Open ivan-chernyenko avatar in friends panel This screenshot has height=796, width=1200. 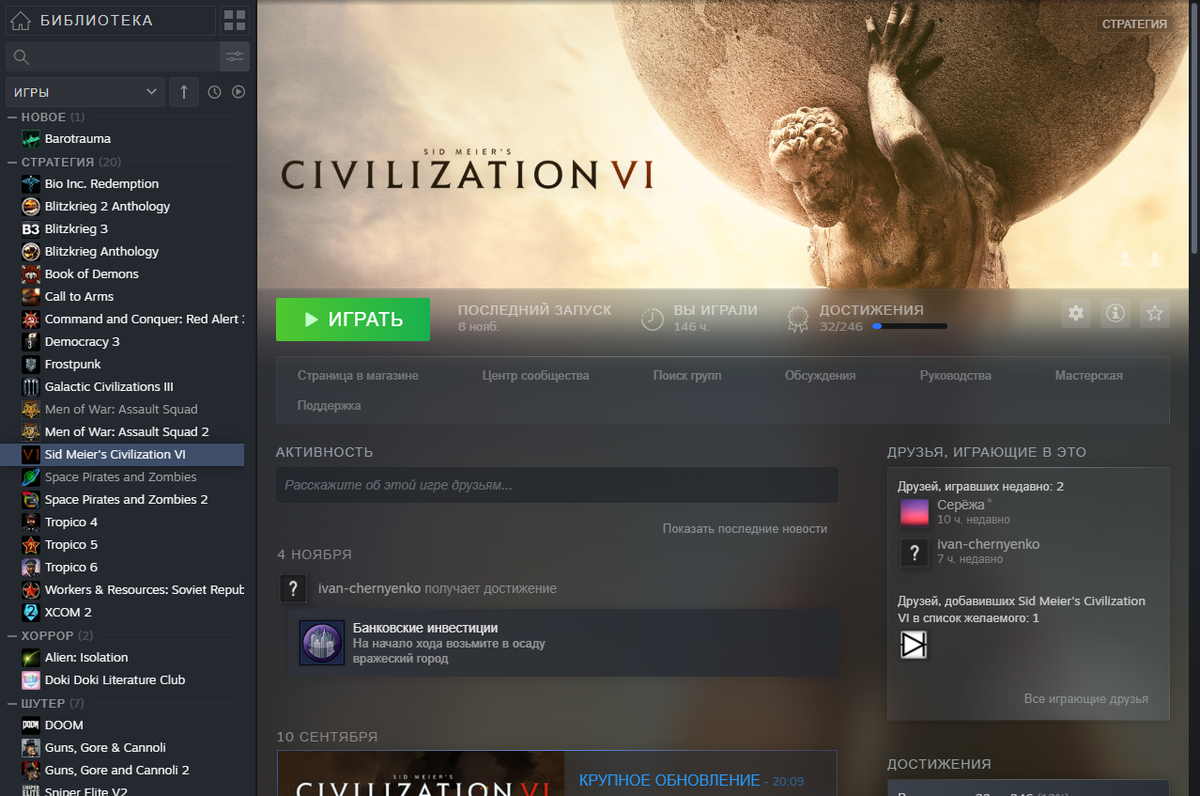[x=914, y=552]
